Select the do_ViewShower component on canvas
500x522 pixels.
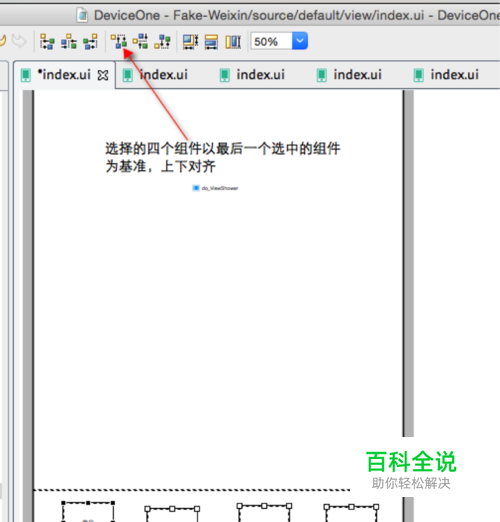click(215, 188)
